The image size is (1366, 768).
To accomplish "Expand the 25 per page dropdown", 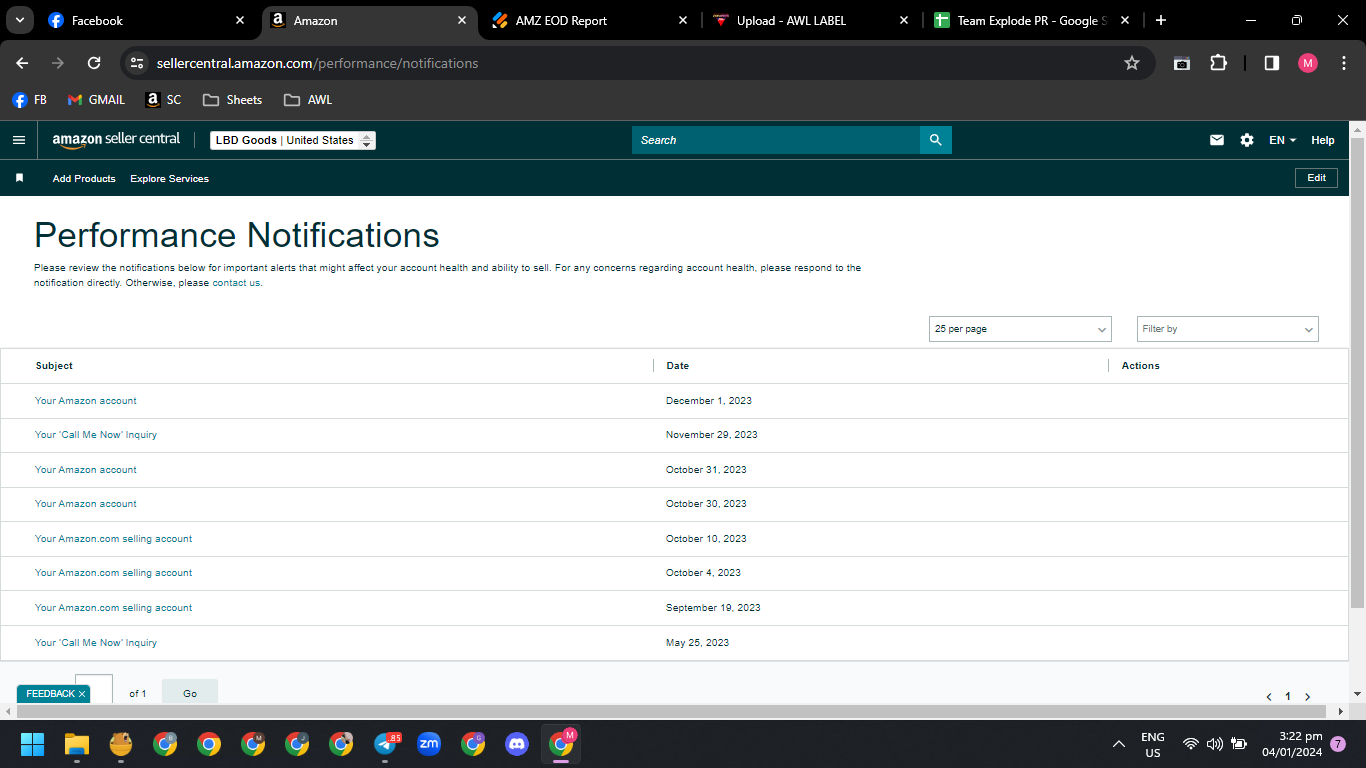I will 1020,329.
